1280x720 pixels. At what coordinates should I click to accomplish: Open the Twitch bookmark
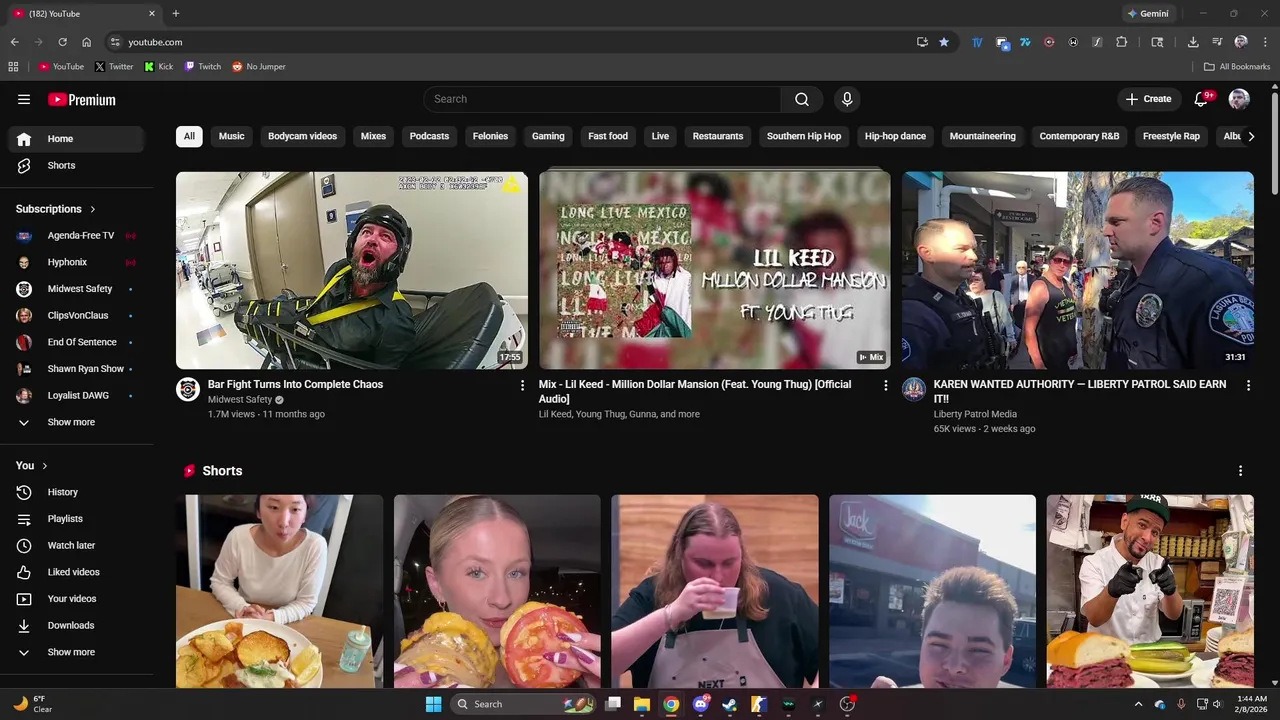tap(203, 67)
